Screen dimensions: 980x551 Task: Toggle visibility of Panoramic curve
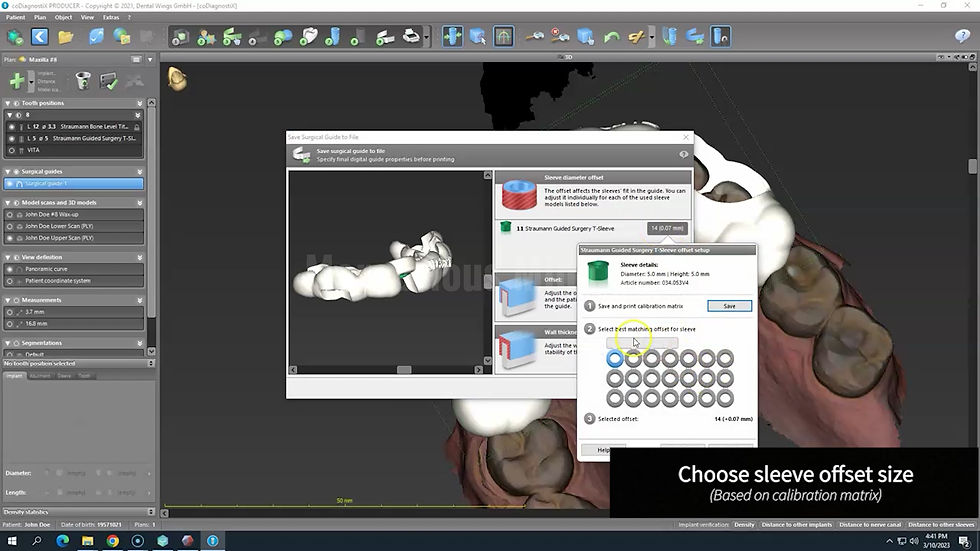[x=9, y=269]
